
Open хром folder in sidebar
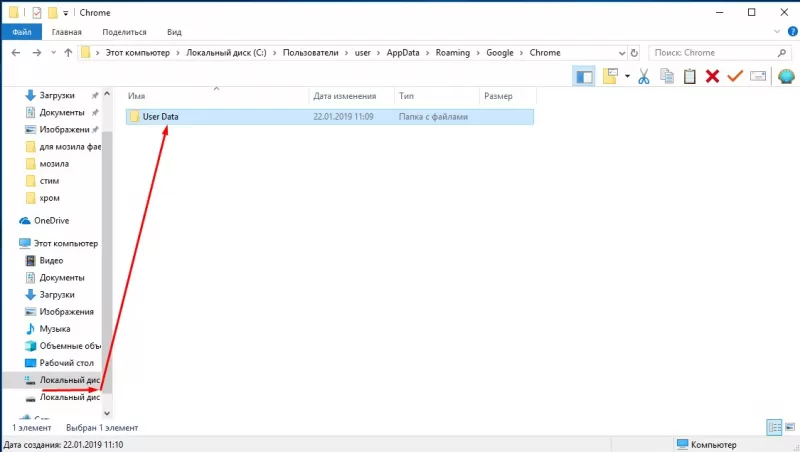click(x=49, y=198)
